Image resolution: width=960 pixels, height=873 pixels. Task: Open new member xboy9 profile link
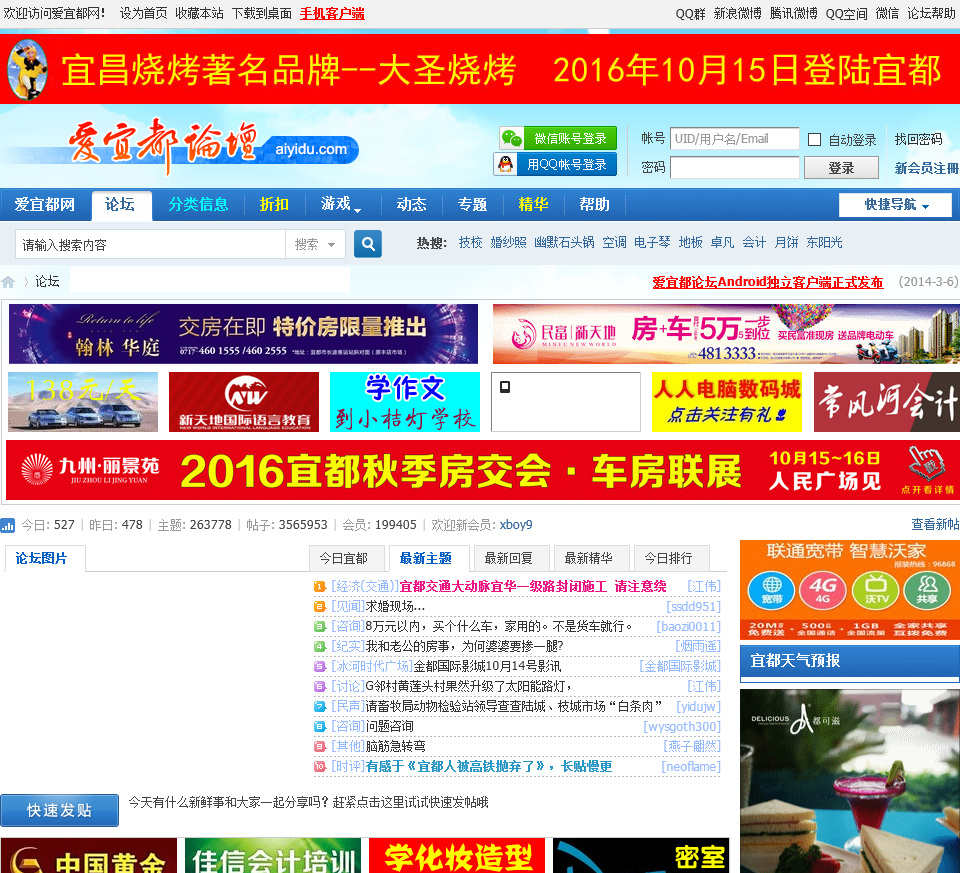click(x=516, y=525)
